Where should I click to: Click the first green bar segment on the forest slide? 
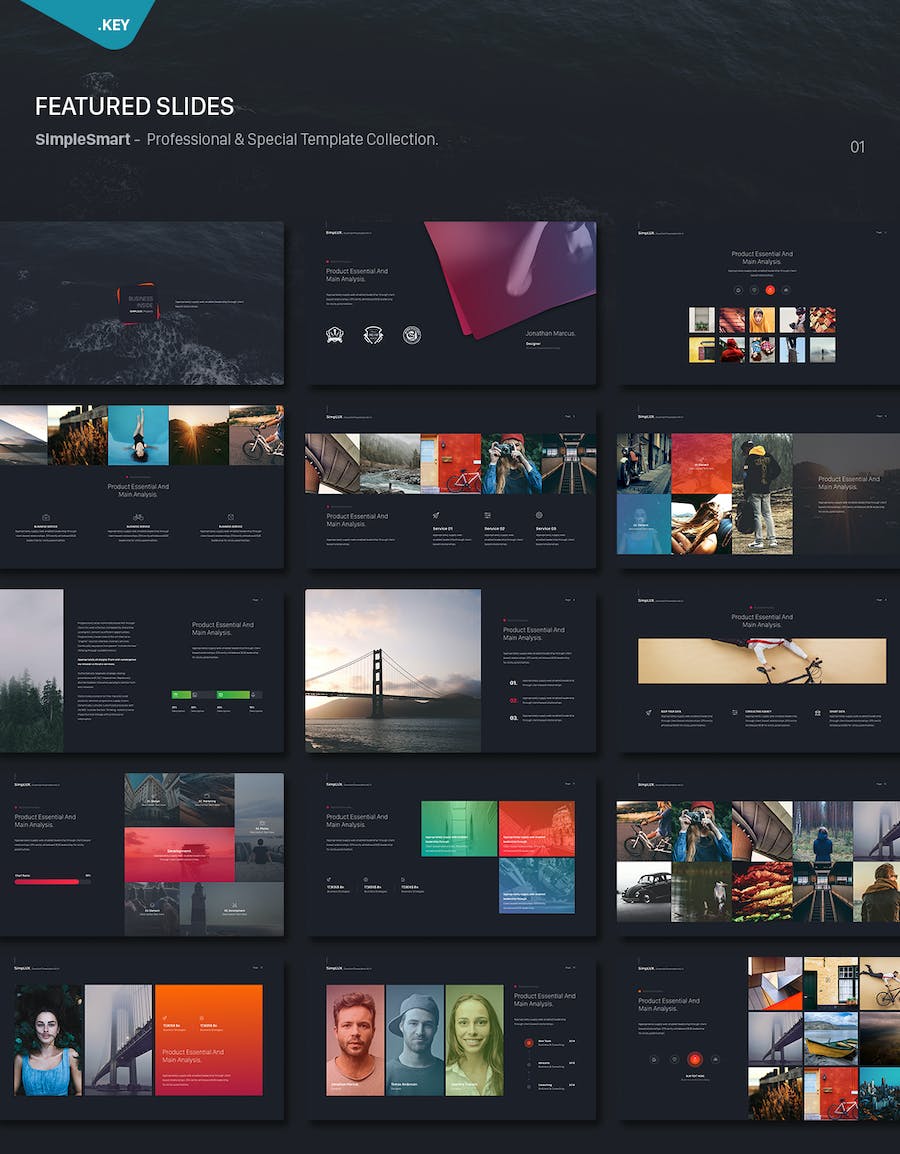point(182,694)
